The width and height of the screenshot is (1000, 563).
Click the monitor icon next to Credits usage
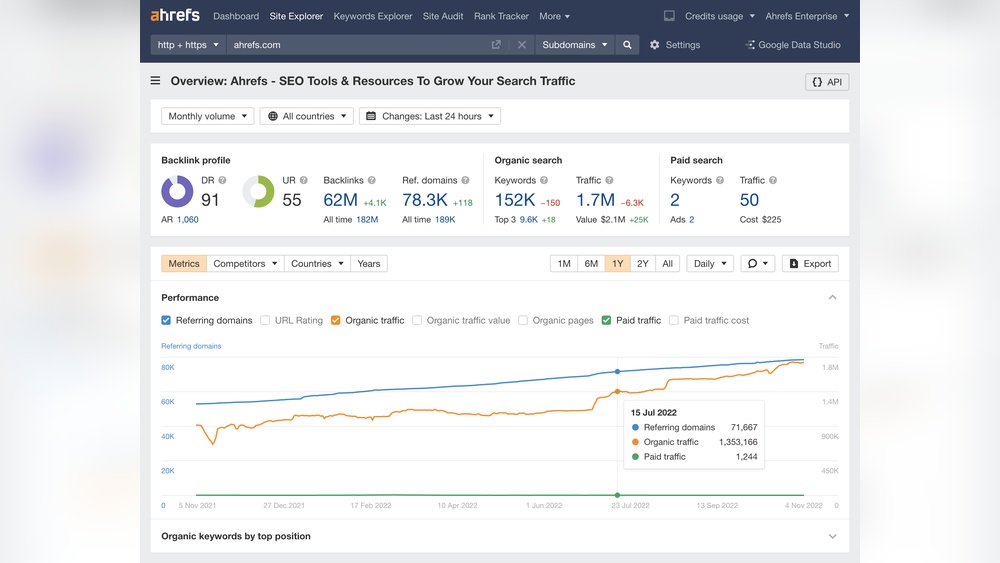click(669, 16)
